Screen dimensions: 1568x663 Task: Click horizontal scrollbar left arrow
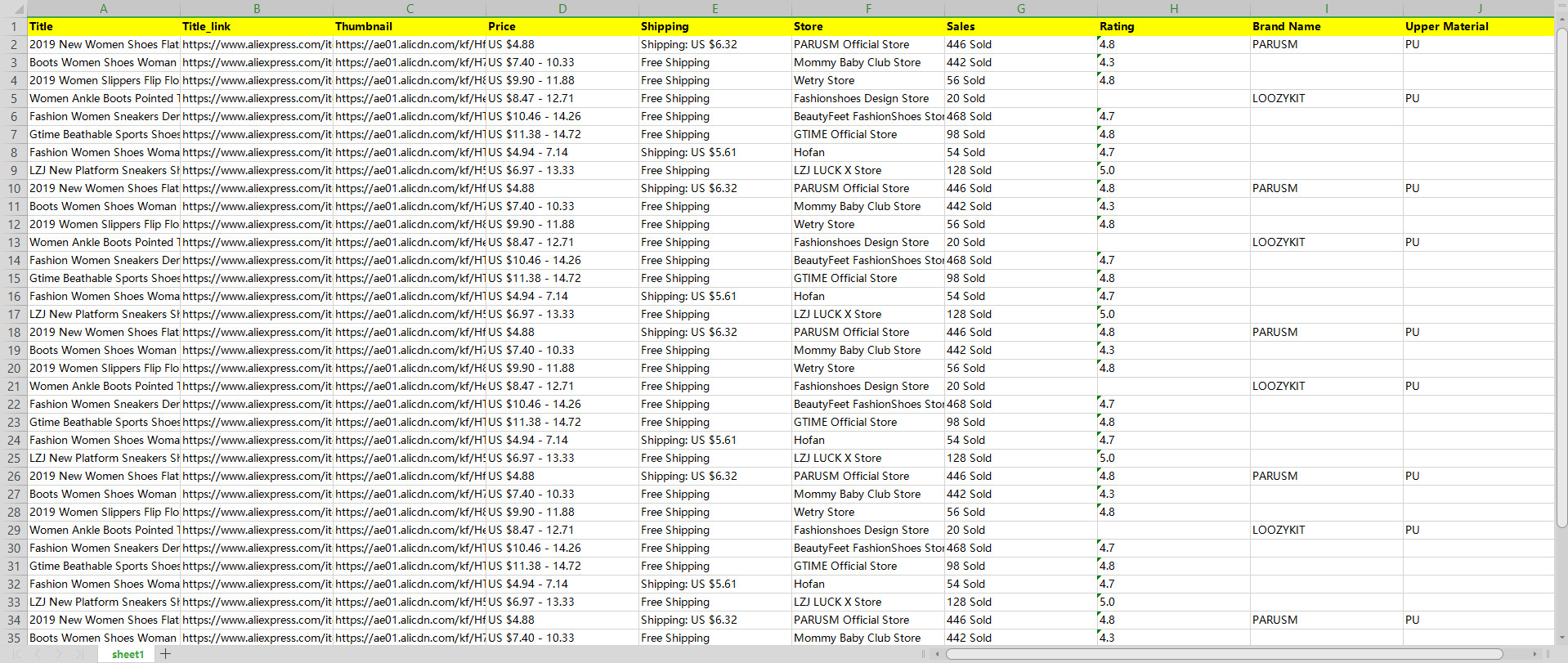point(939,654)
